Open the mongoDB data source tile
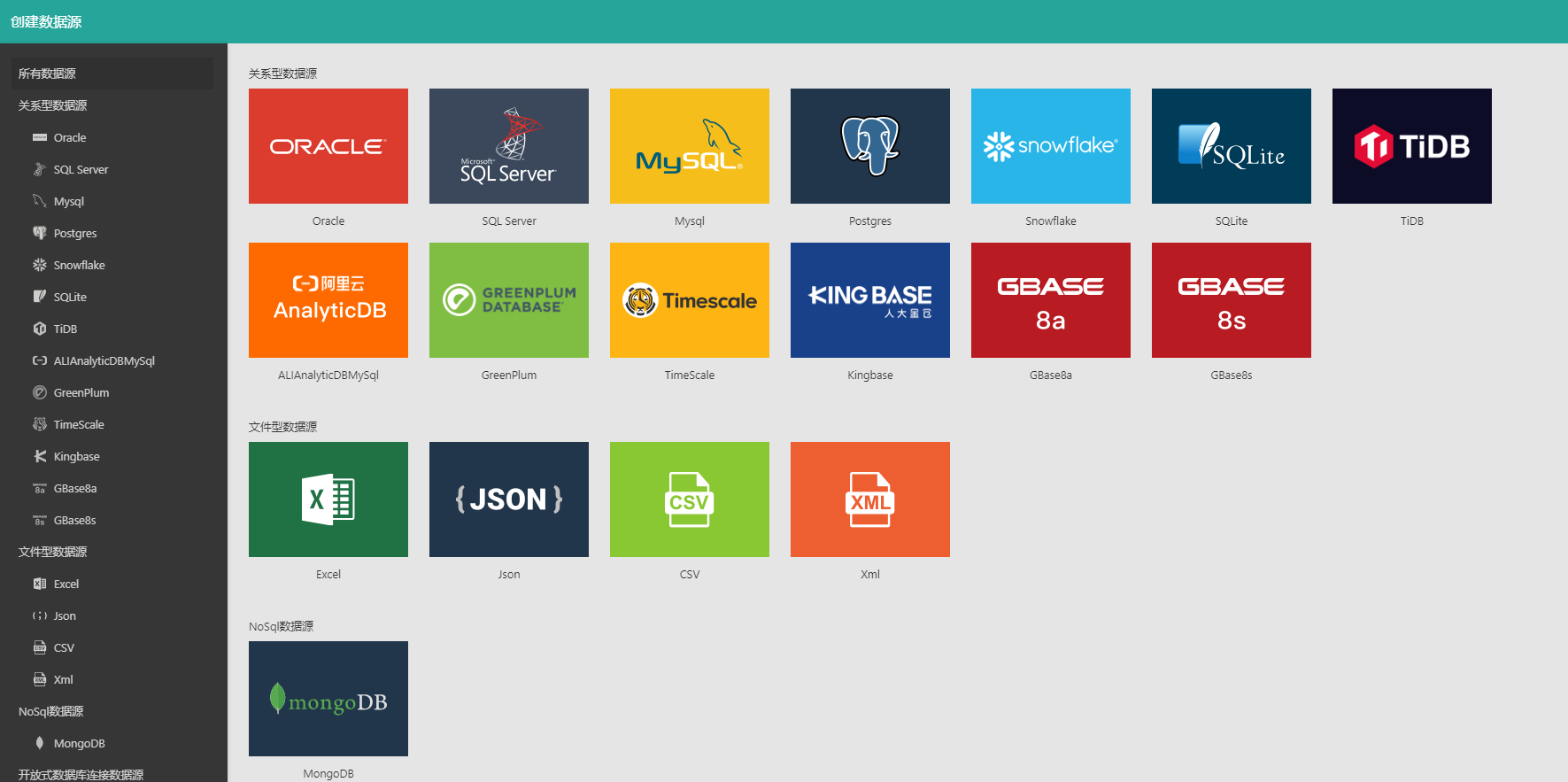 coord(328,699)
